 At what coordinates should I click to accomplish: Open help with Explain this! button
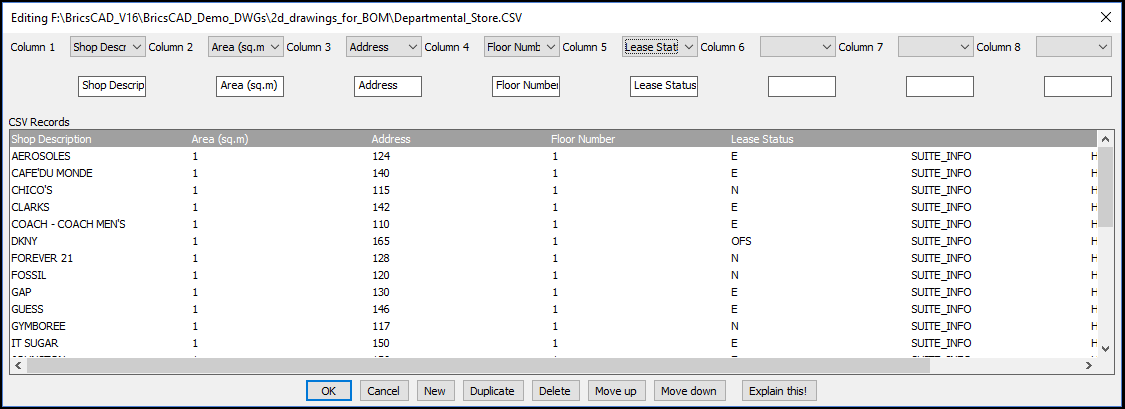pyautogui.click(x=779, y=391)
